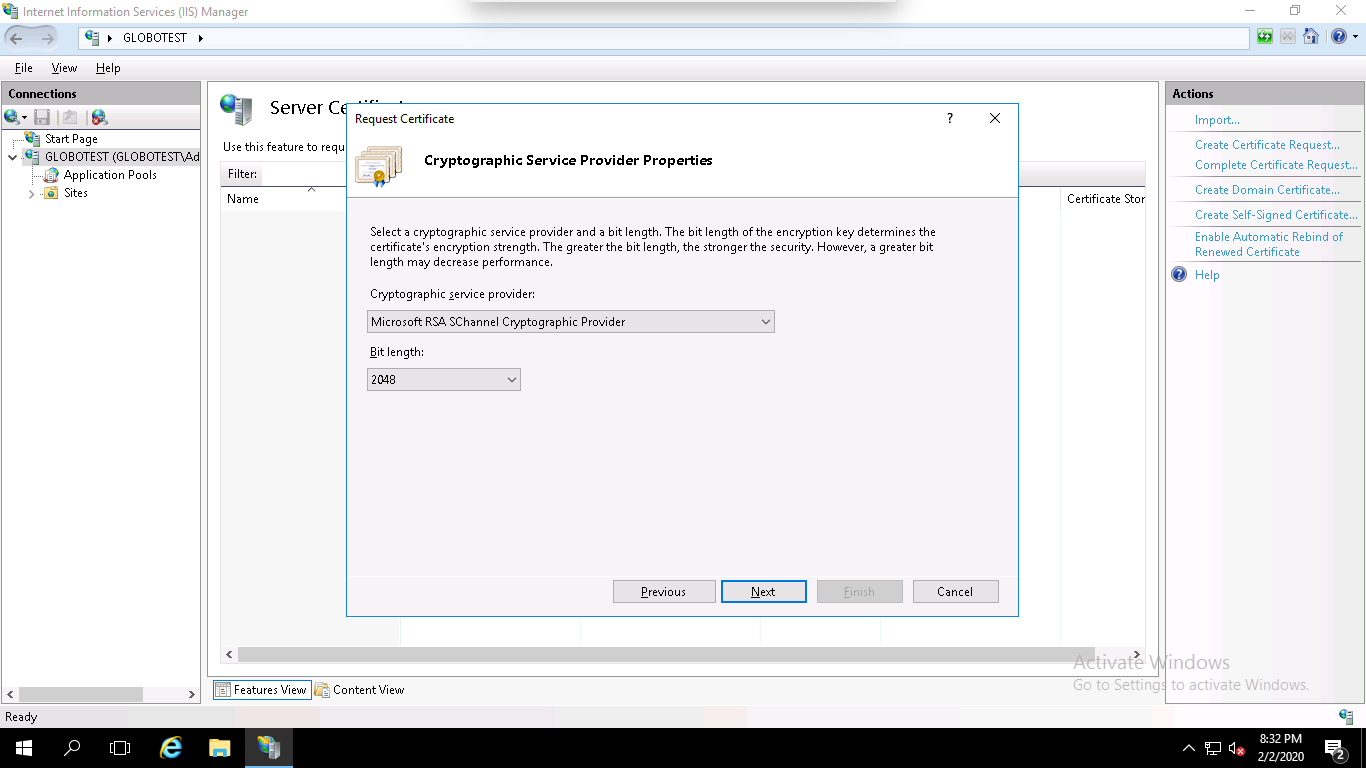Launch Internet Explorer from taskbar
Screen dimensions: 1366x768
172,748
